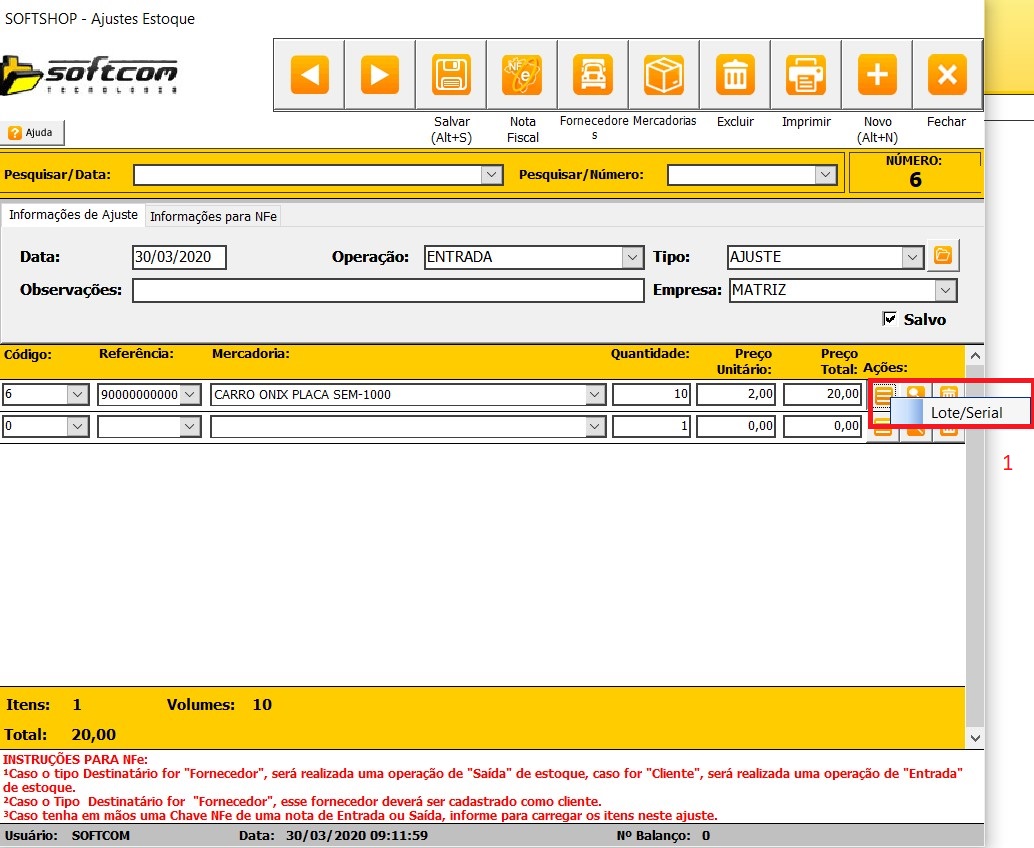Open Mercadorias box icon

664,75
